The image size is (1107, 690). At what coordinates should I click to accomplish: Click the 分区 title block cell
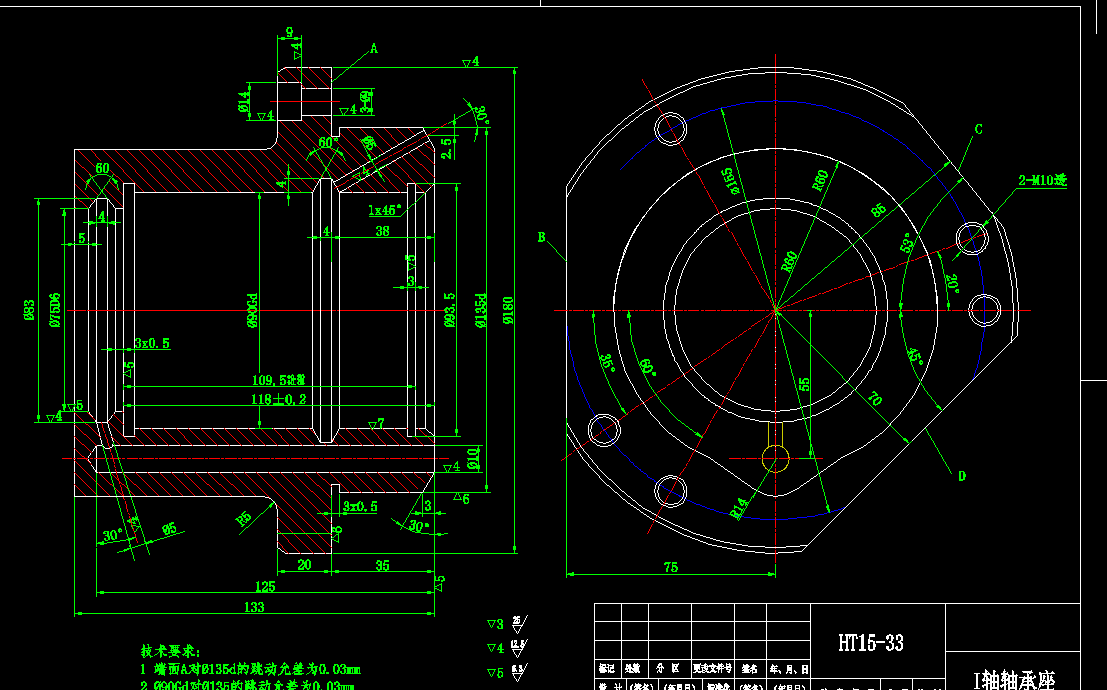click(x=668, y=668)
